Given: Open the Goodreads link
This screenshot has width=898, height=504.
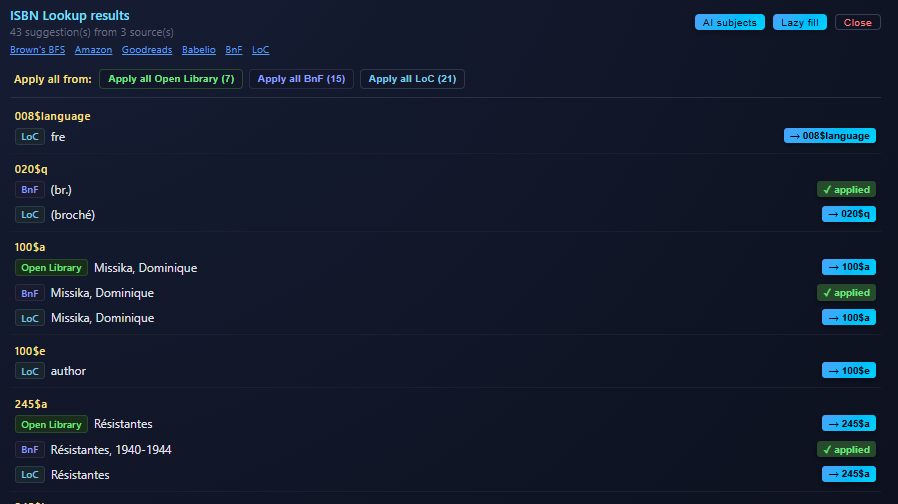Looking at the screenshot, I should point(147,50).
